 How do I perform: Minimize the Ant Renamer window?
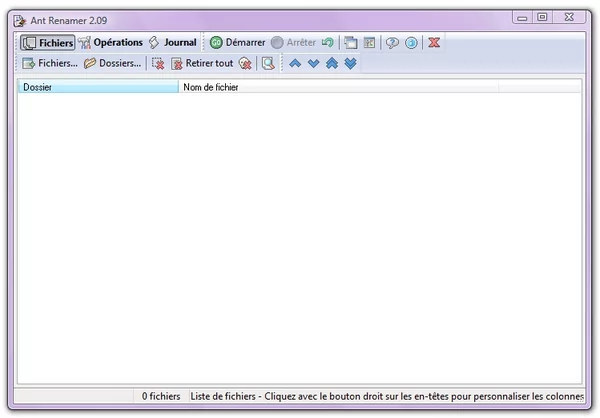coord(522,18)
